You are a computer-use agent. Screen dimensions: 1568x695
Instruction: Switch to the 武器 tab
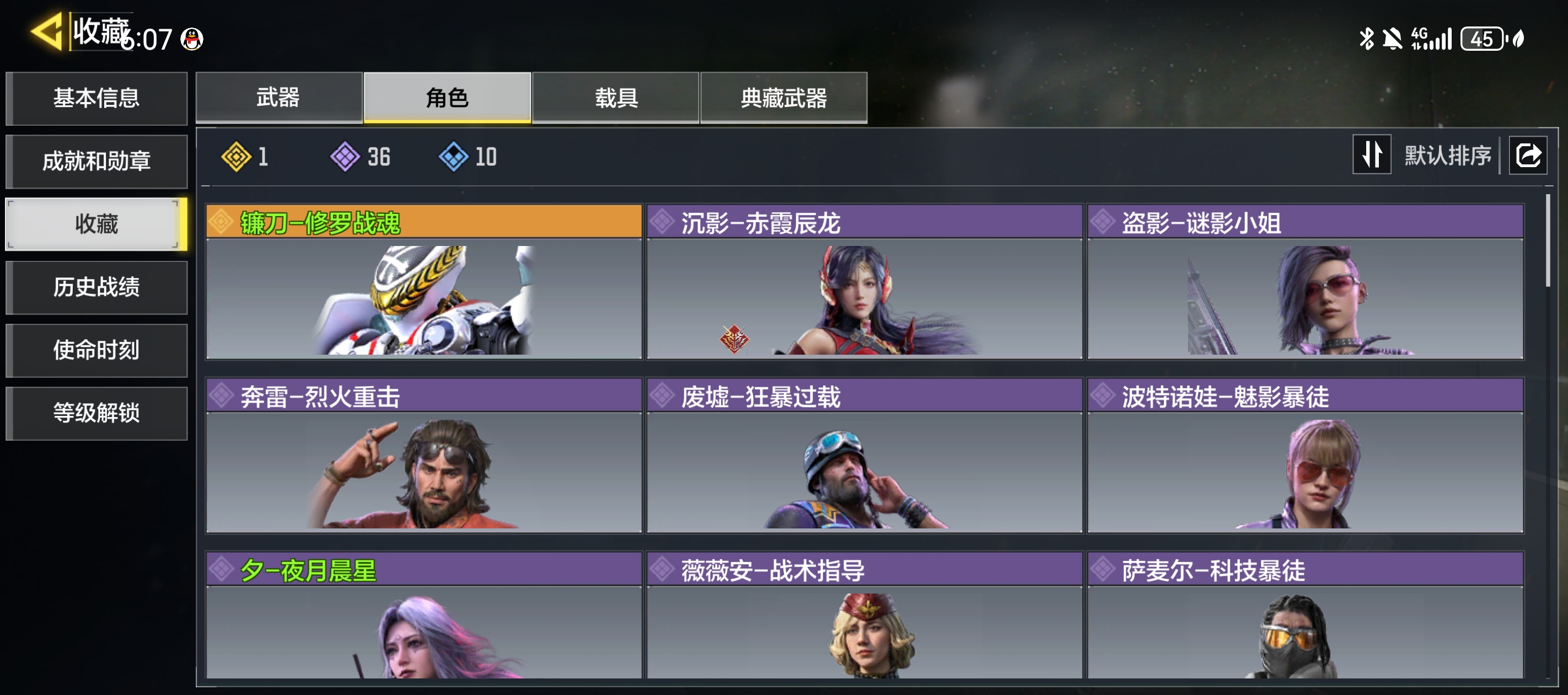click(x=279, y=98)
